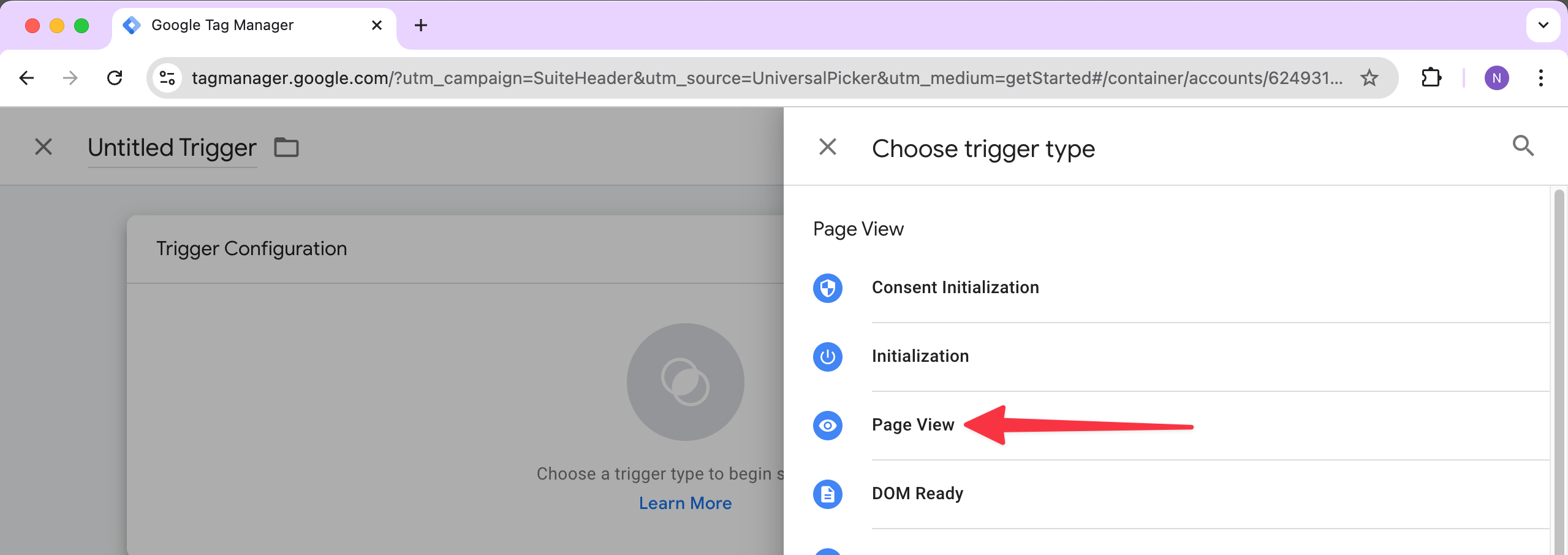Search trigger types with magnifier icon
The height and width of the screenshot is (555, 1568).
point(1523,147)
